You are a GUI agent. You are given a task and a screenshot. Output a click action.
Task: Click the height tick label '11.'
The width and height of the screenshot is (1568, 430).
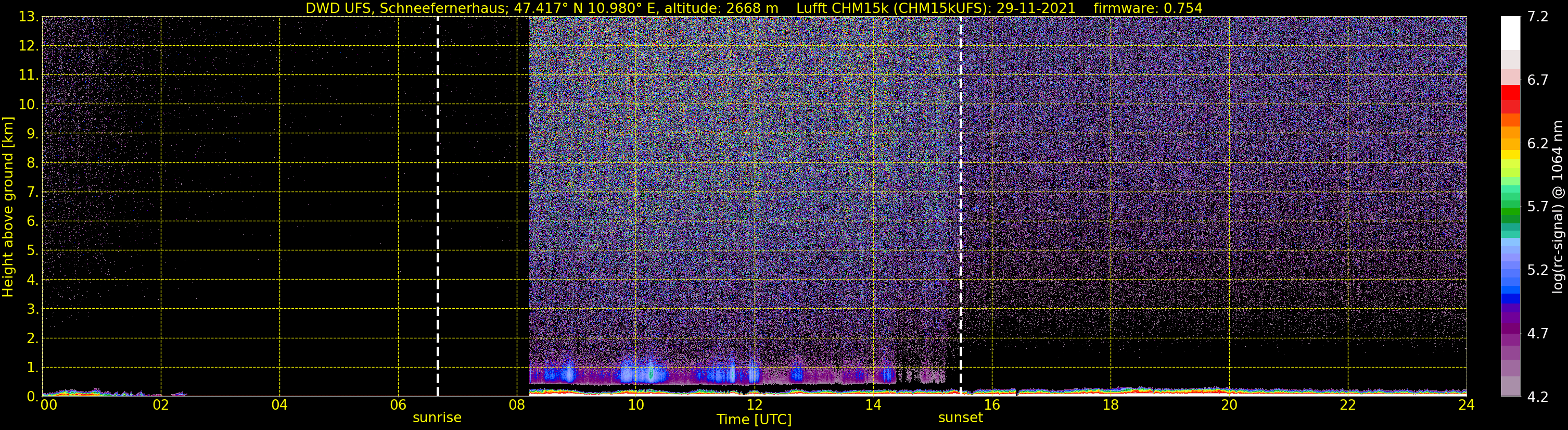pos(28,75)
